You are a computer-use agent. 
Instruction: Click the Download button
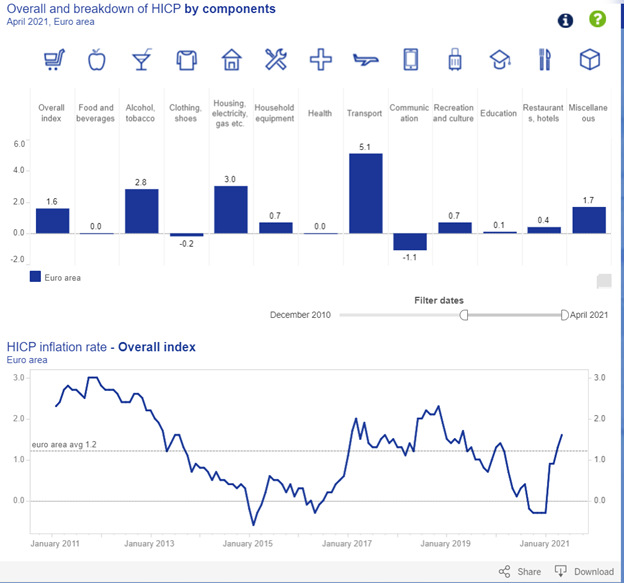pos(584,572)
